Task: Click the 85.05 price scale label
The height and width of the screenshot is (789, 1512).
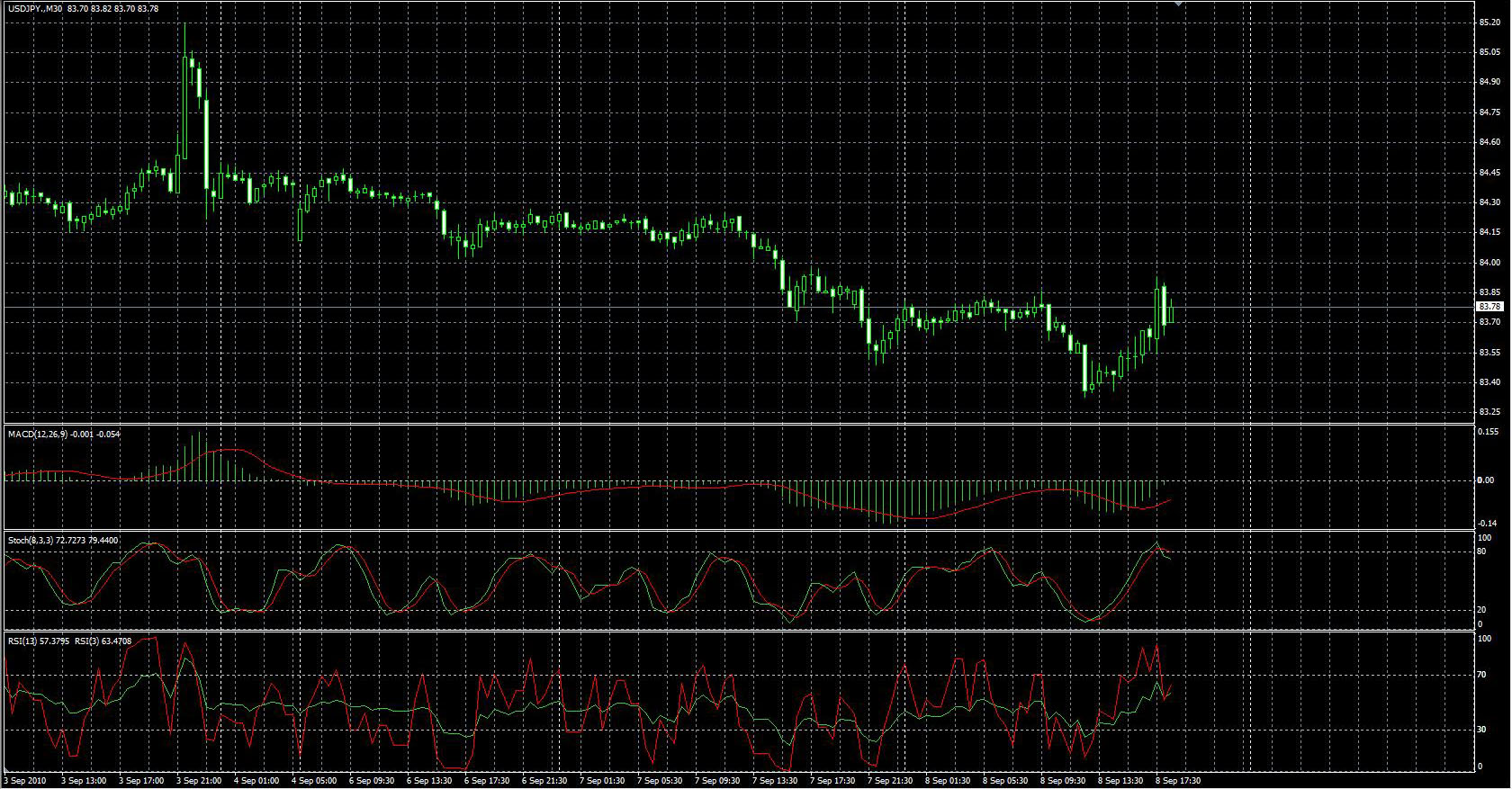Action: (1489, 52)
